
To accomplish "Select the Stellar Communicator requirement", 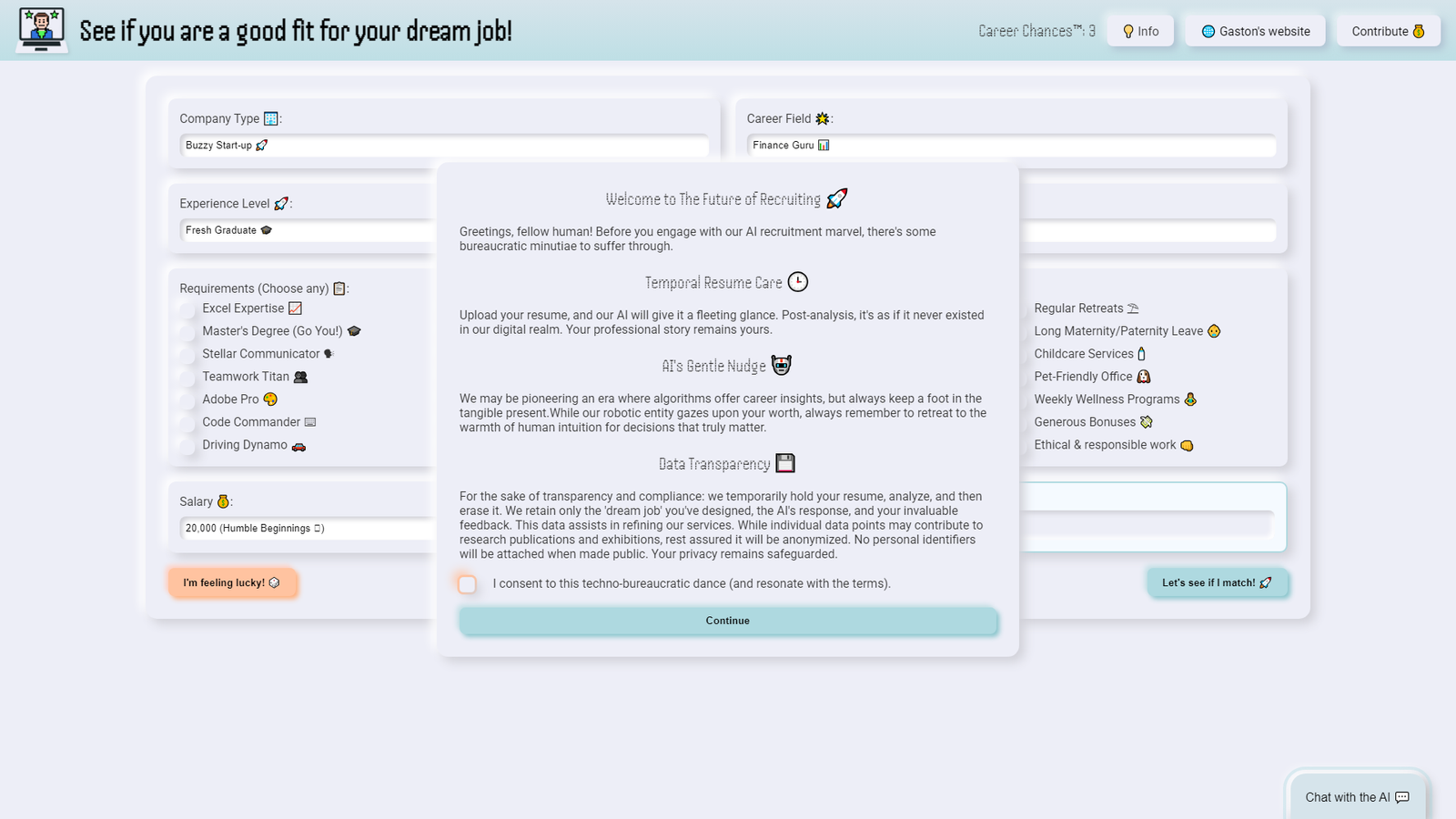I will (187, 355).
